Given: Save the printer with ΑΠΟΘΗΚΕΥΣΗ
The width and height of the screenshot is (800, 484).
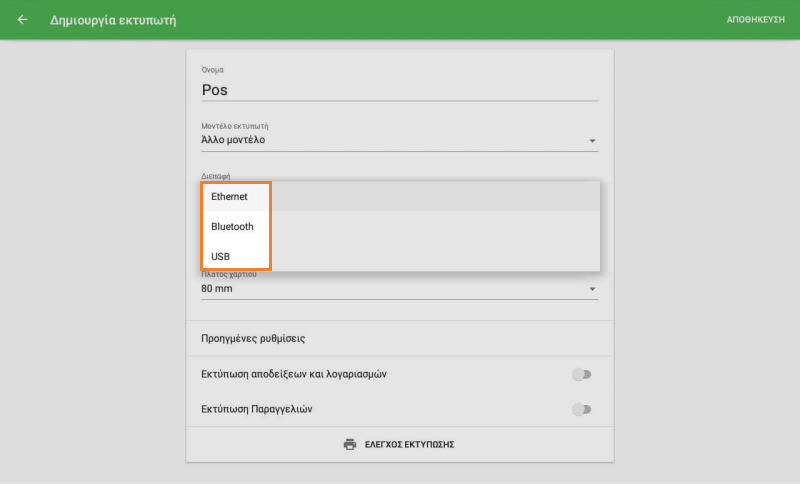Looking at the screenshot, I should pos(755,19).
